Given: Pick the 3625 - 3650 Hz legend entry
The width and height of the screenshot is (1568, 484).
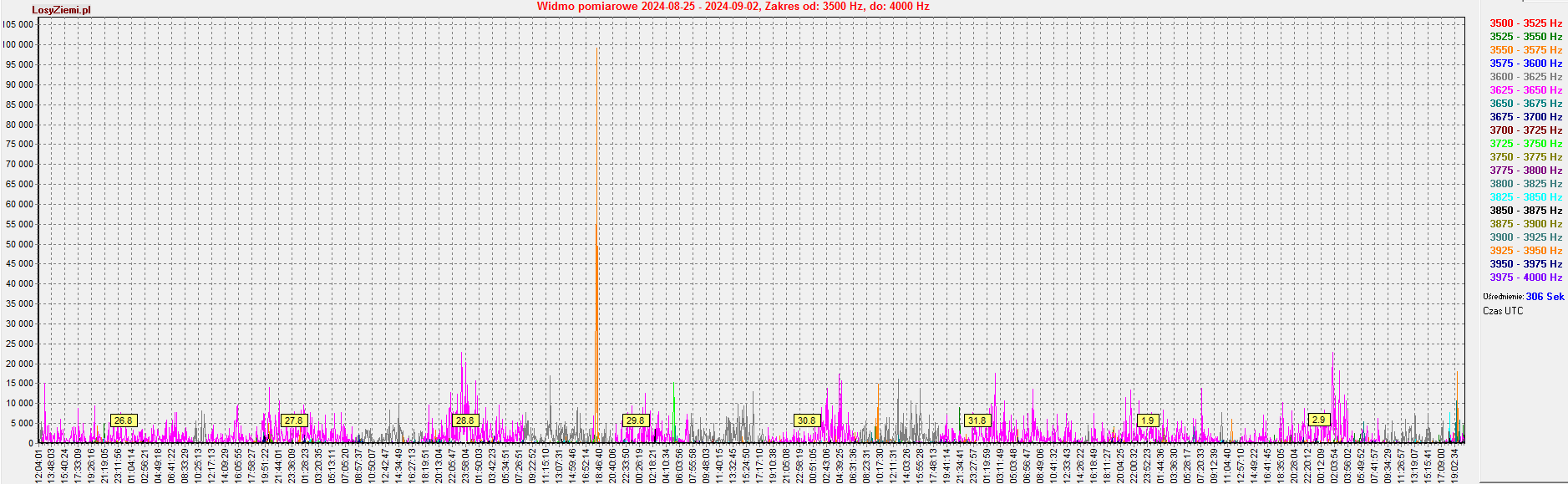Looking at the screenshot, I should coord(1525,90).
